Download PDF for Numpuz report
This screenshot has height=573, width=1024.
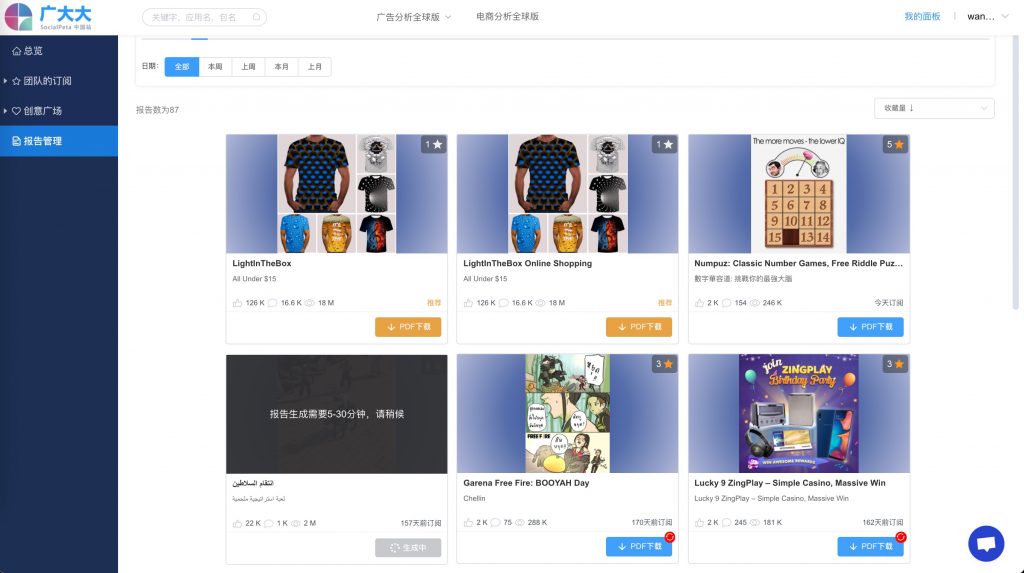click(x=871, y=327)
